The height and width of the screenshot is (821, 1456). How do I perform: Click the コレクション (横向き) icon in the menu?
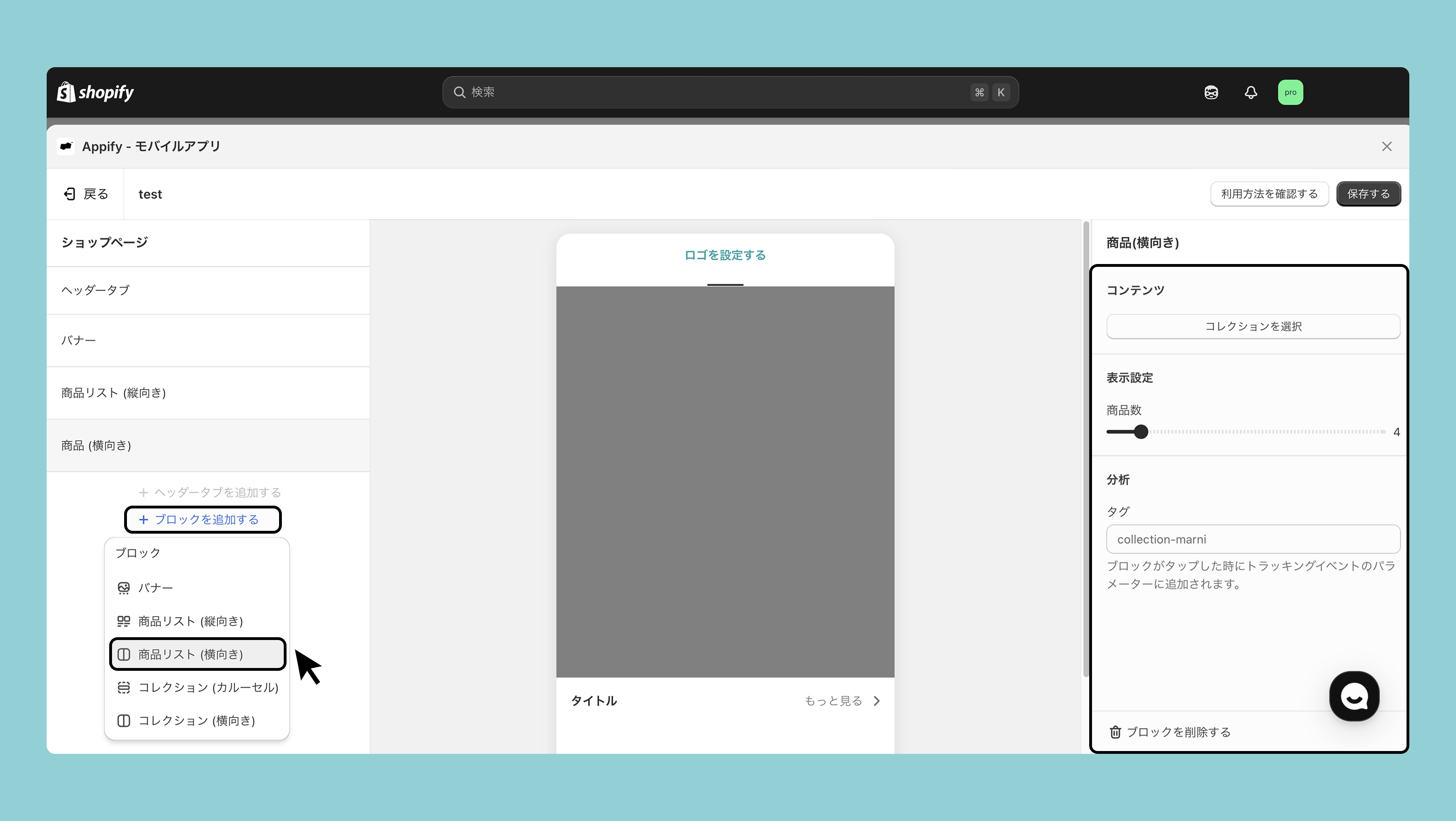pyautogui.click(x=124, y=720)
